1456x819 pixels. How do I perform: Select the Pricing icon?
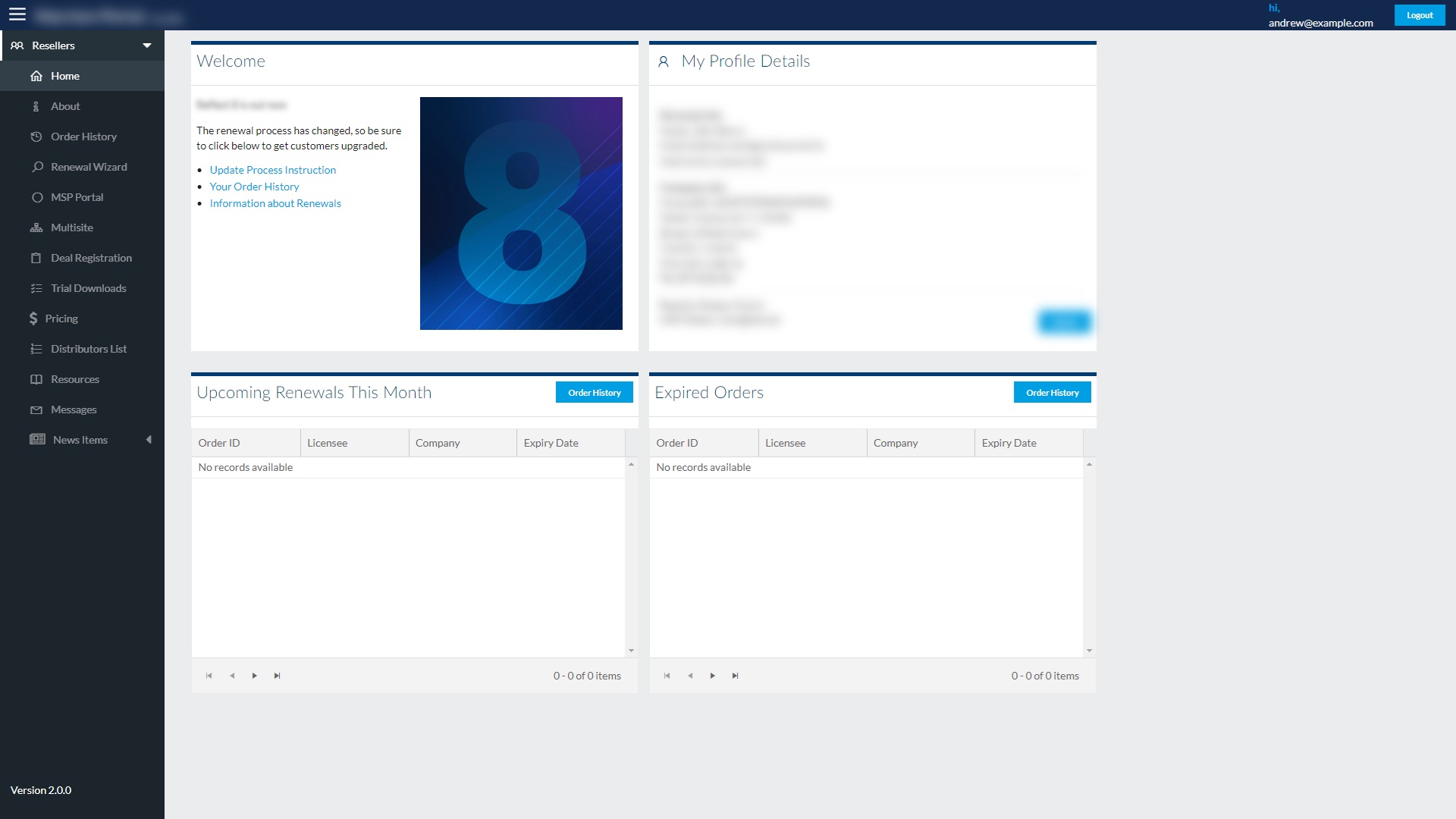[34, 318]
